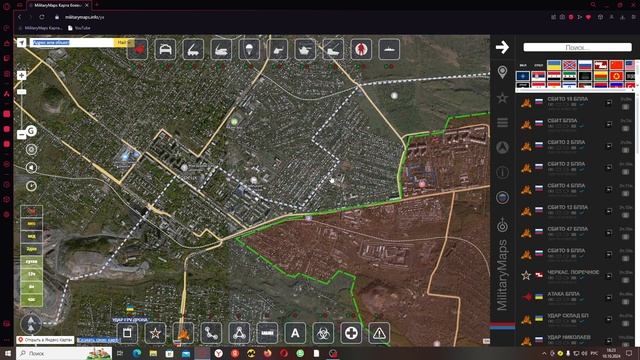This screenshot has width=640, height=360.
Task: Select the red heart unit icon
Action: pyautogui.click(x=138, y=49)
